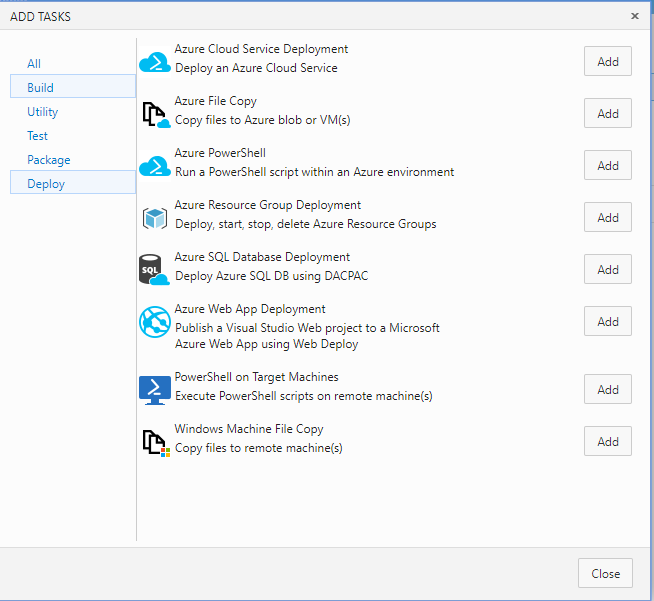Viewport: 654px width, 601px height.
Task: Click the Azure PowerShell cloud icon
Action: (x=155, y=166)
